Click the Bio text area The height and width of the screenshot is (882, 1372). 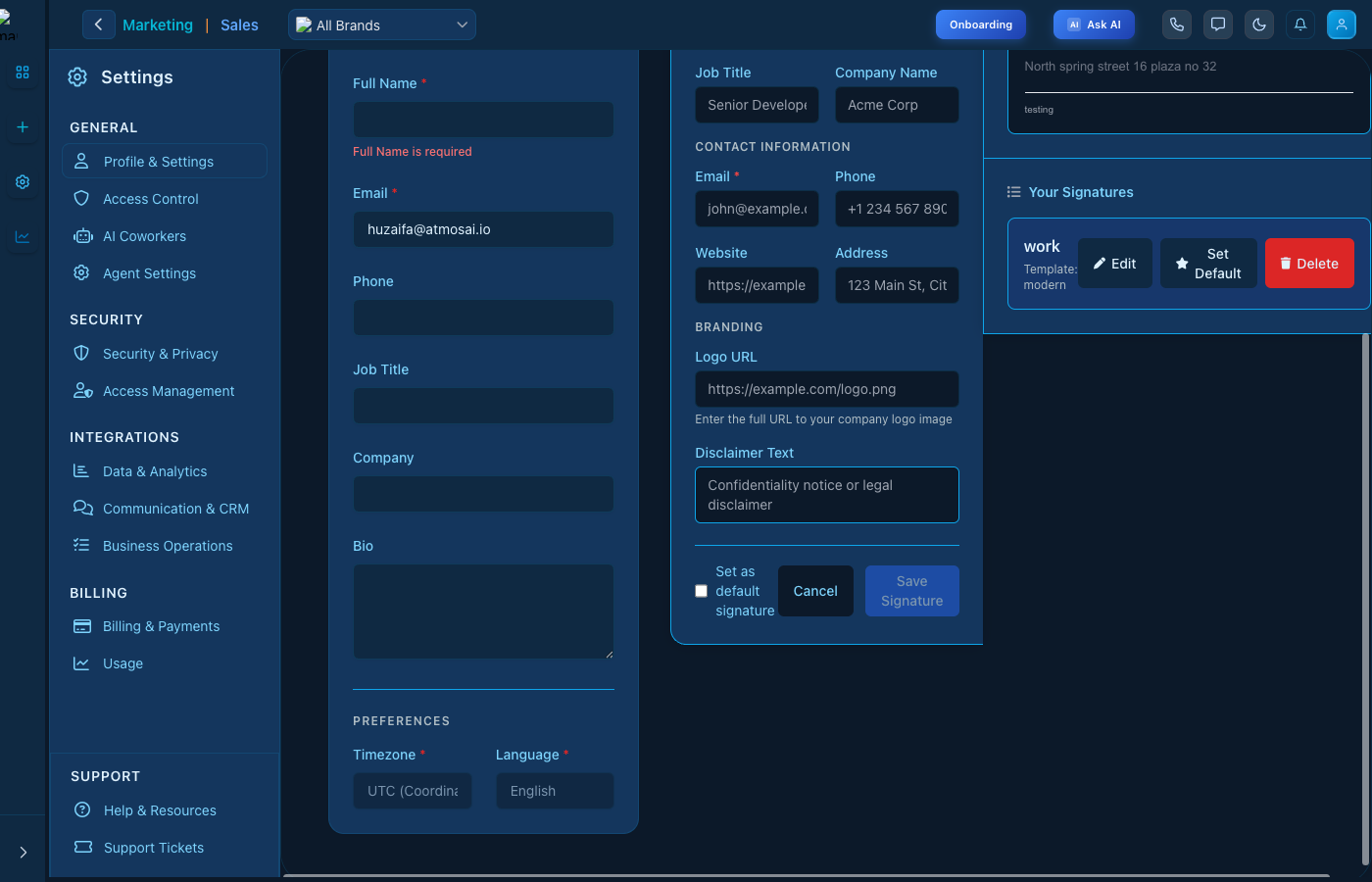[483, 612]
